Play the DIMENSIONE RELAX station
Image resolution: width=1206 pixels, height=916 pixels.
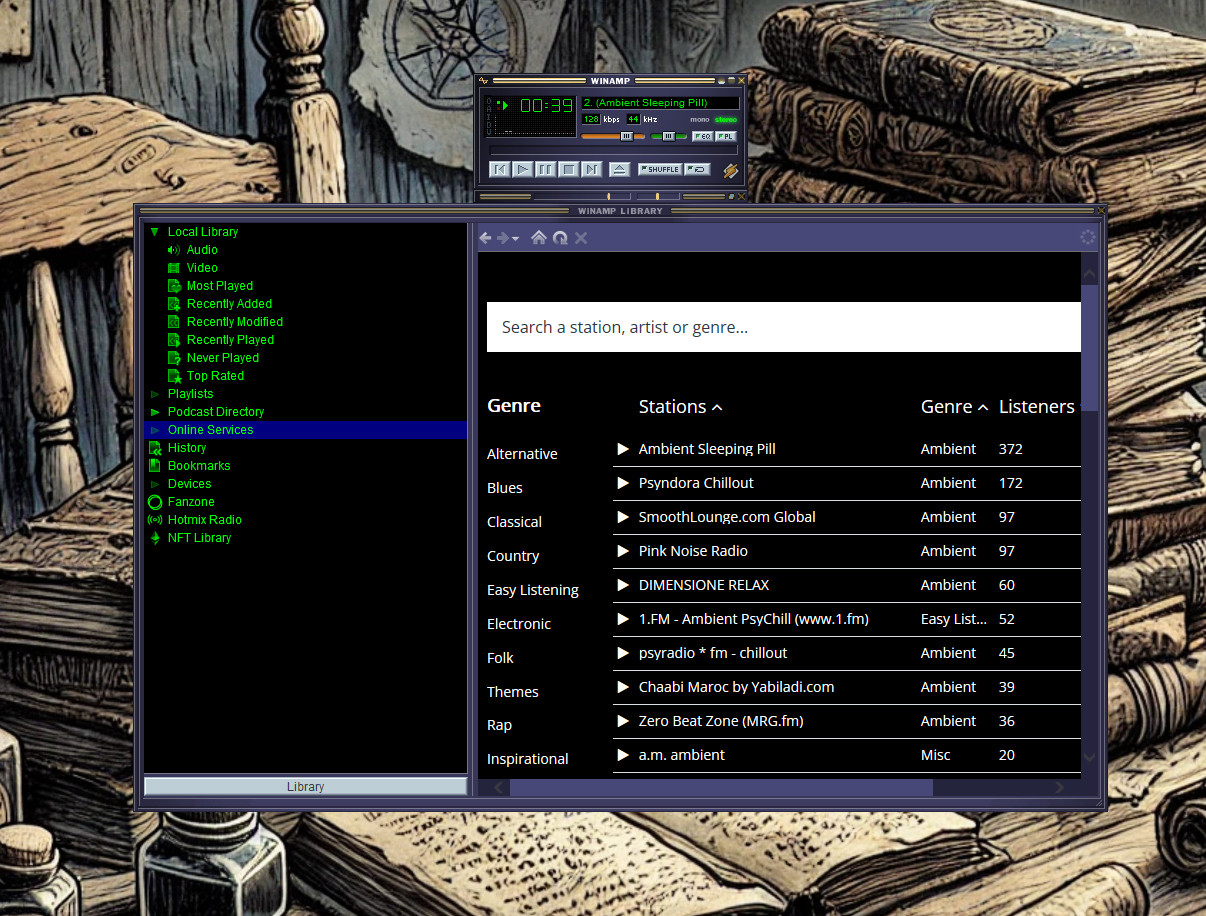623,585
